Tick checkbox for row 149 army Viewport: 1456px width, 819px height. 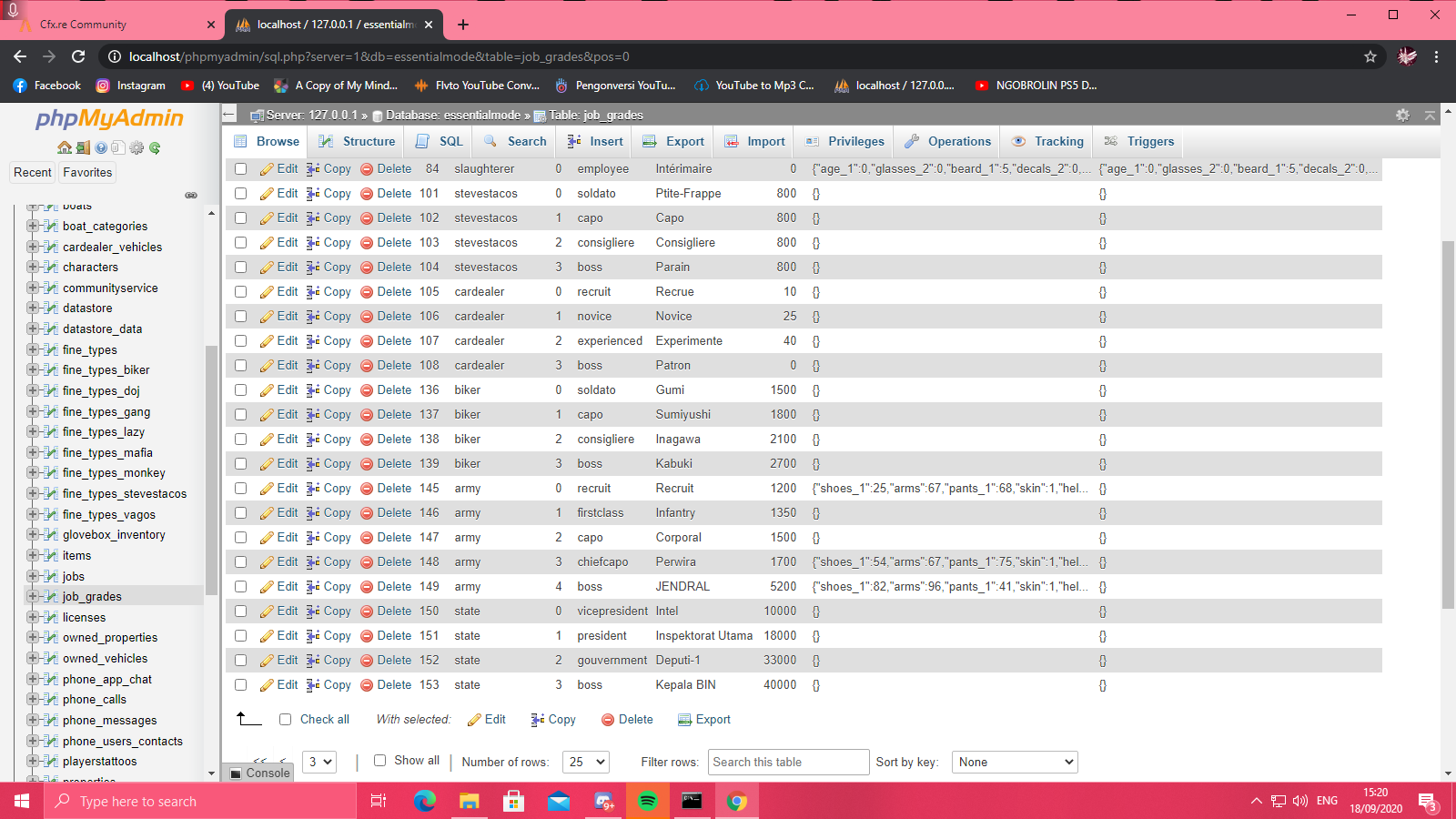coord(241,587)
